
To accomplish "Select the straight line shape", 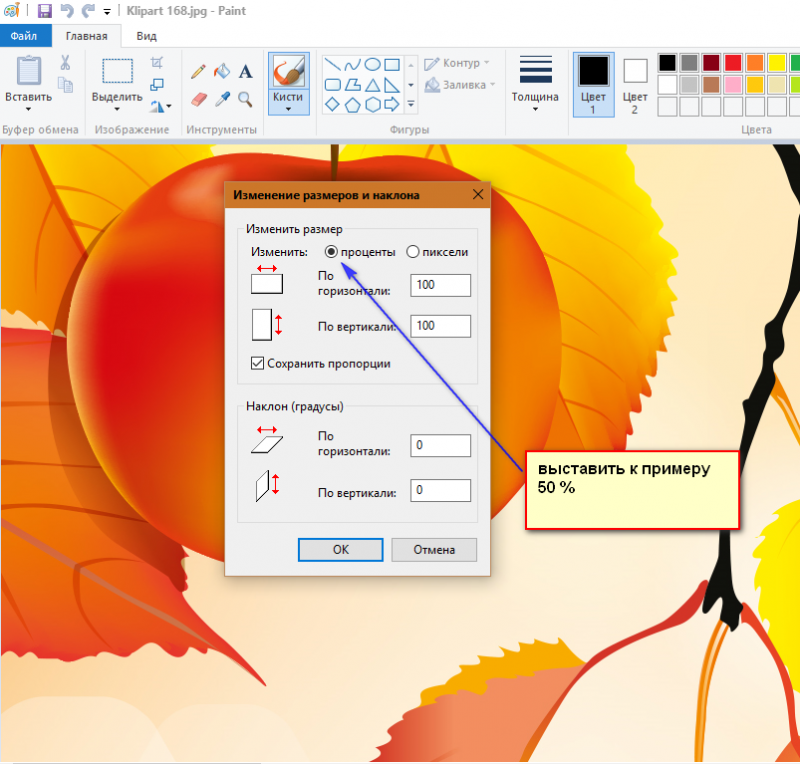I will click(333, 65).
